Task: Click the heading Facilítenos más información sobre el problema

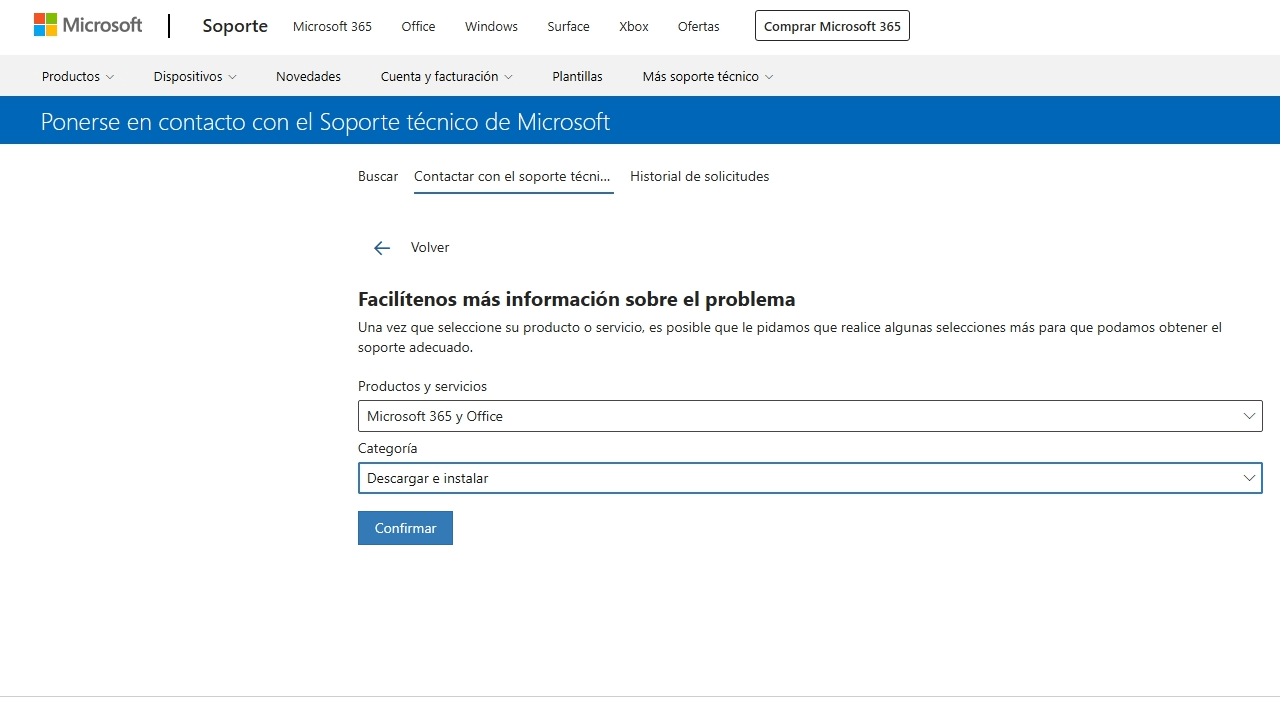Action: click(x=576, y=299)
